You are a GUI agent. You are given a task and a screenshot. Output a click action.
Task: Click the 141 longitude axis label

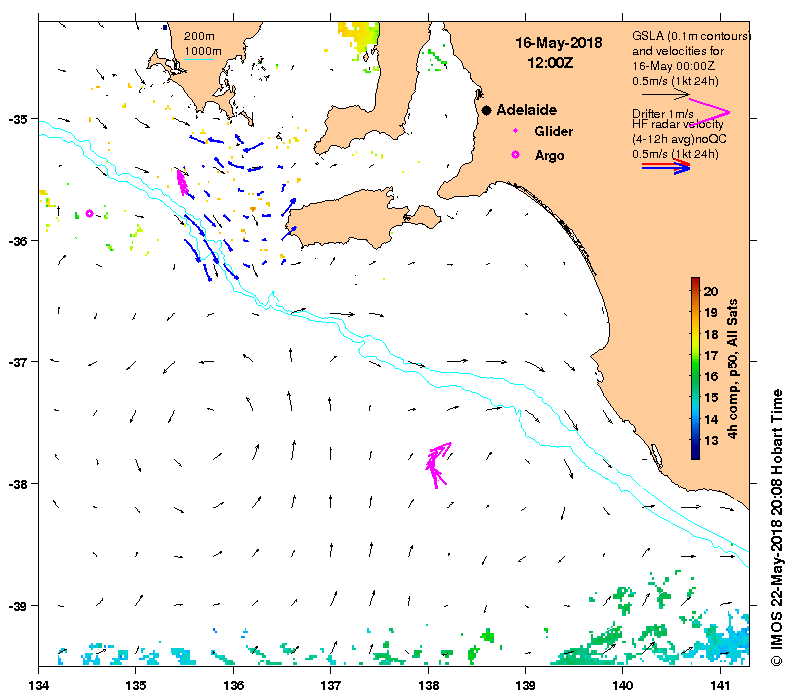tap(720, 686)
